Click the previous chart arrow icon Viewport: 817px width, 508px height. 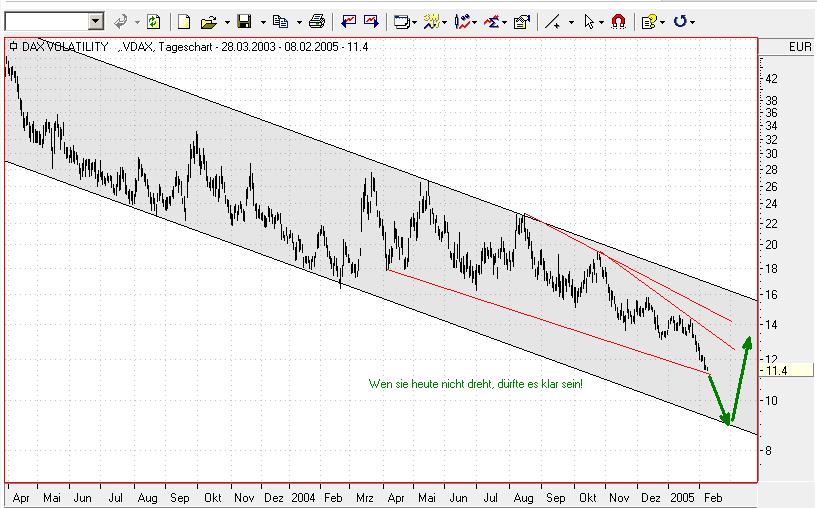click(349, 21)
